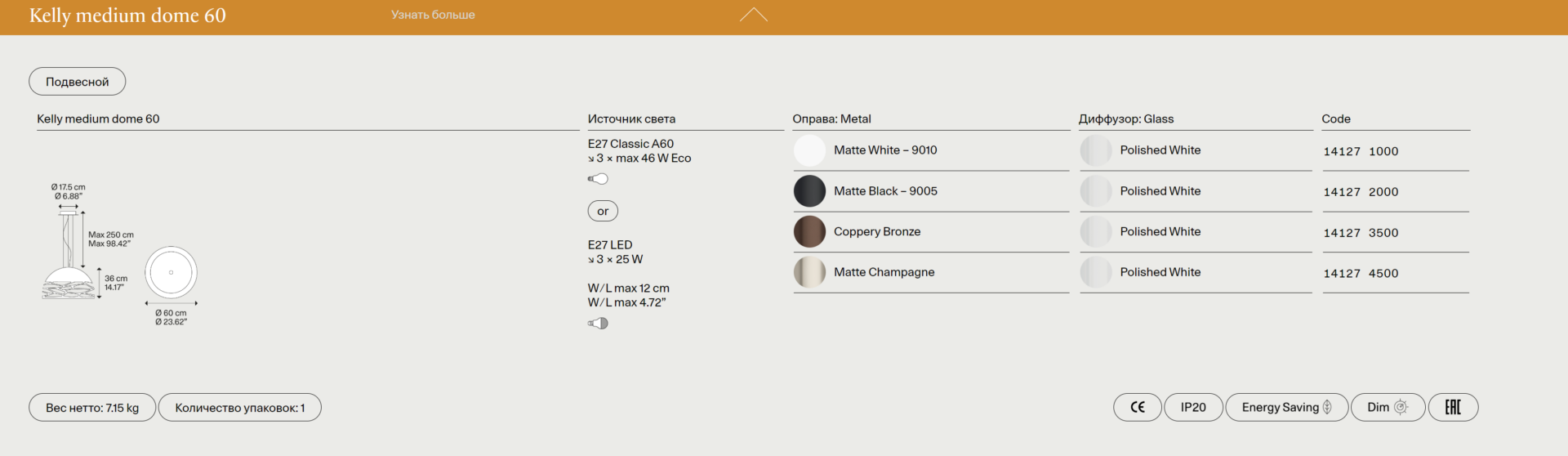Select the Подвесной tab button

pyautogui.click(x=78, y=82)
